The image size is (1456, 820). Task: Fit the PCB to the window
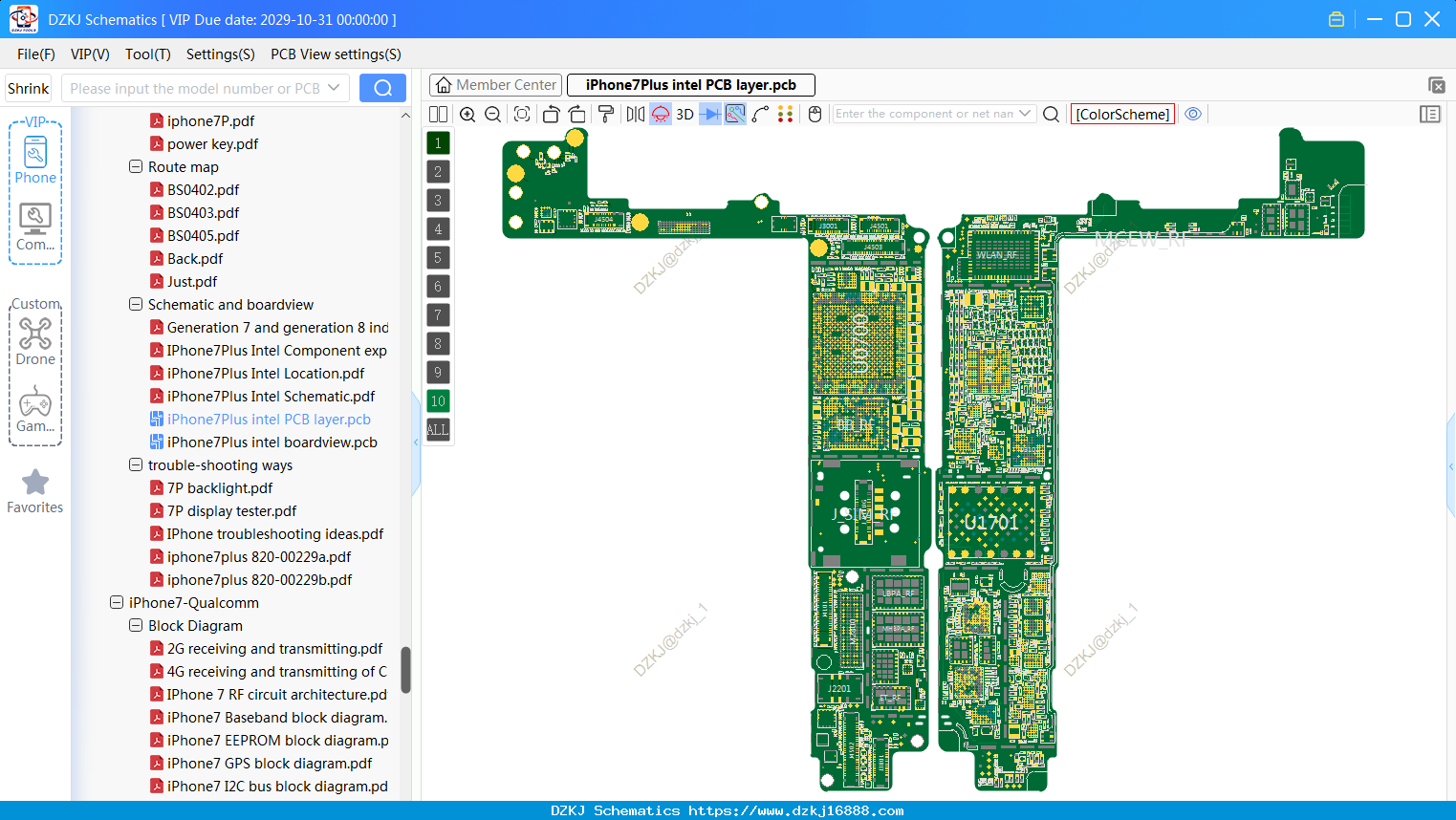point(522,114)
